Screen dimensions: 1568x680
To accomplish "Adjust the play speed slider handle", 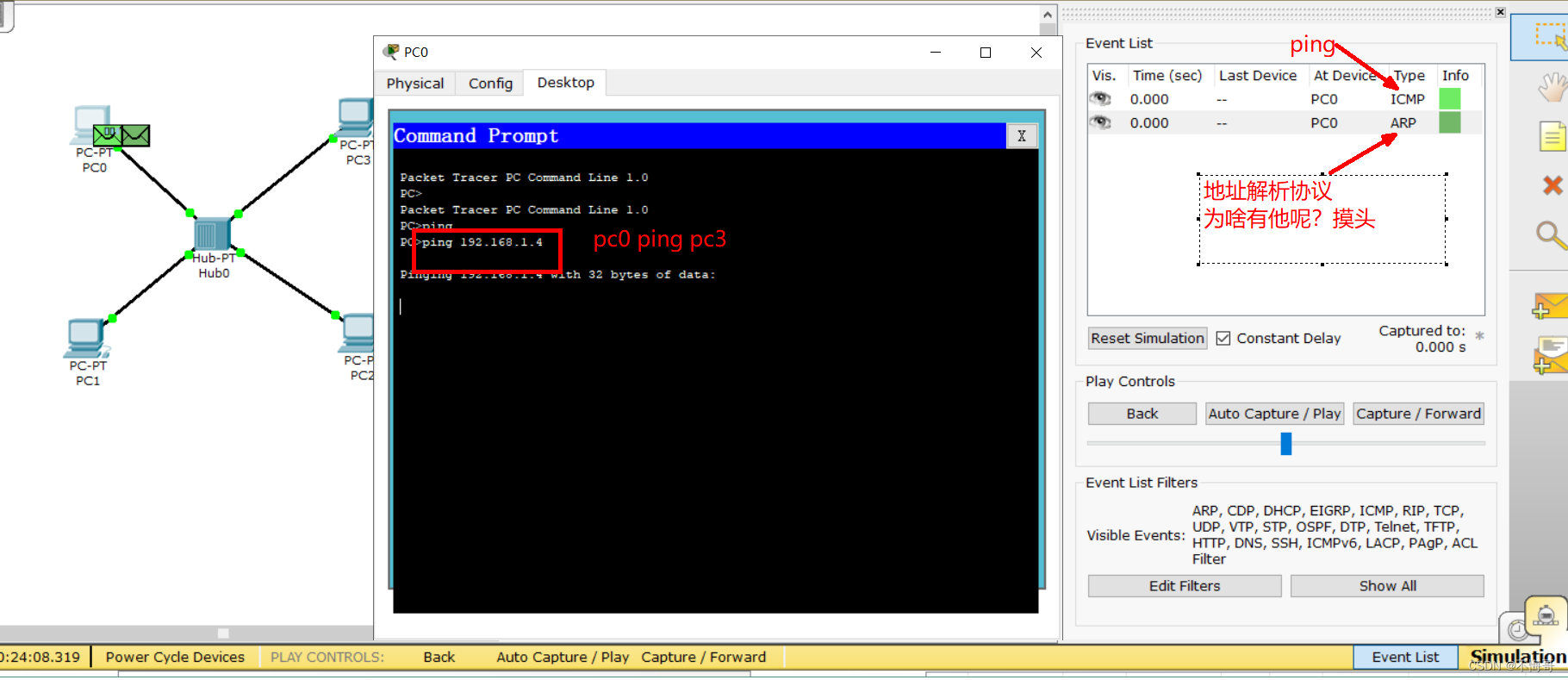I will 1286,444.
